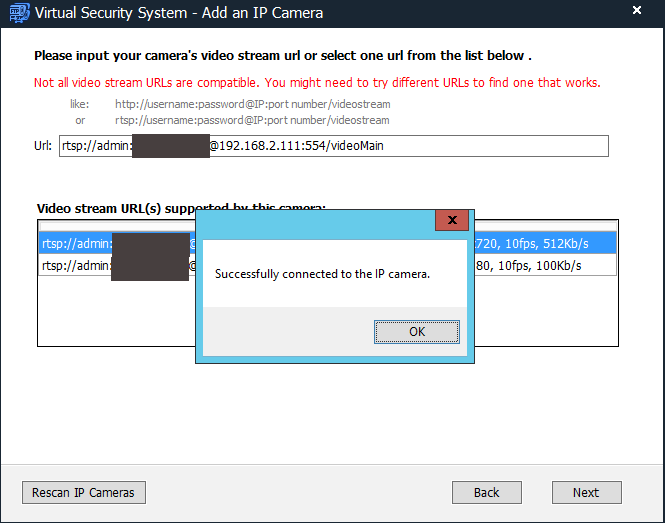Proceed with the Next button
The image size is (665, 523).
(586, 492)
